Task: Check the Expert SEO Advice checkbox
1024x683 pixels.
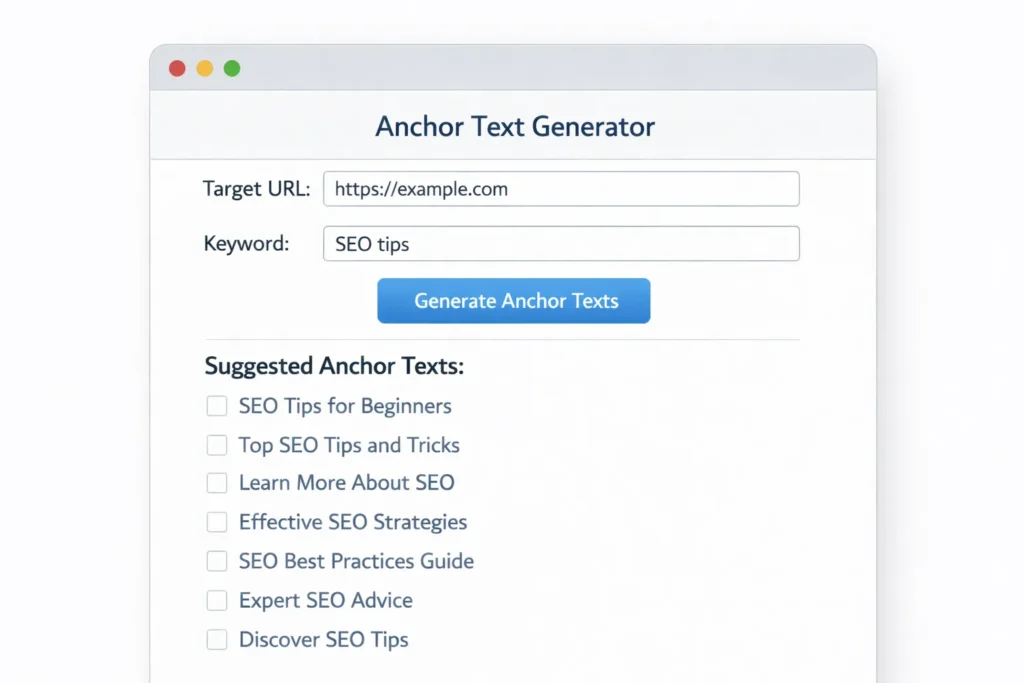Action: (x=217, y=600)
